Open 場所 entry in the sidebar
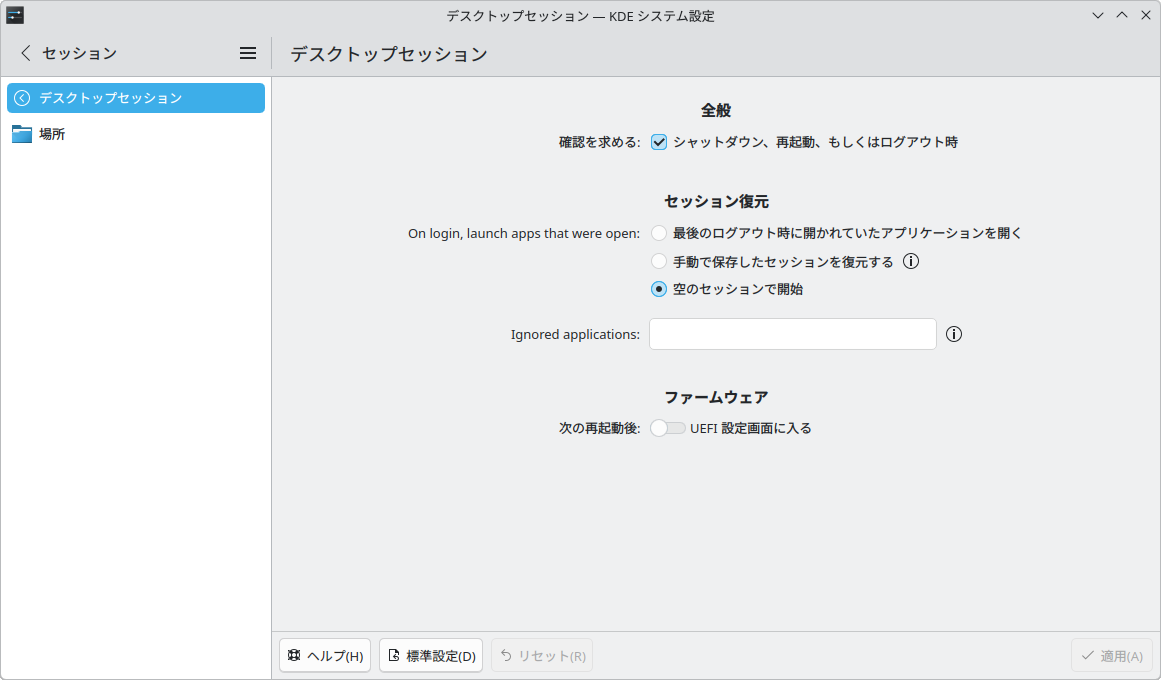 click(136, 134)
